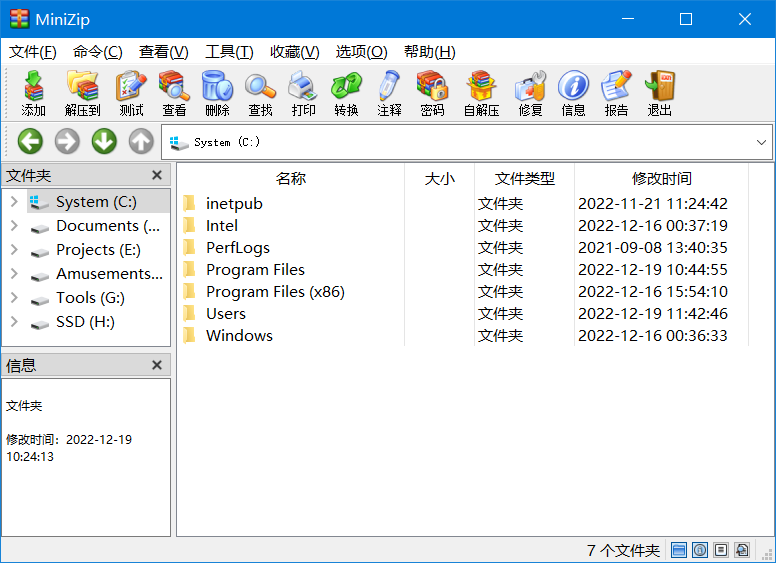Select the PerfLogs folder row
Image resolution: width=776 pixels, height=563 pixels.
[x=462, y=247]
